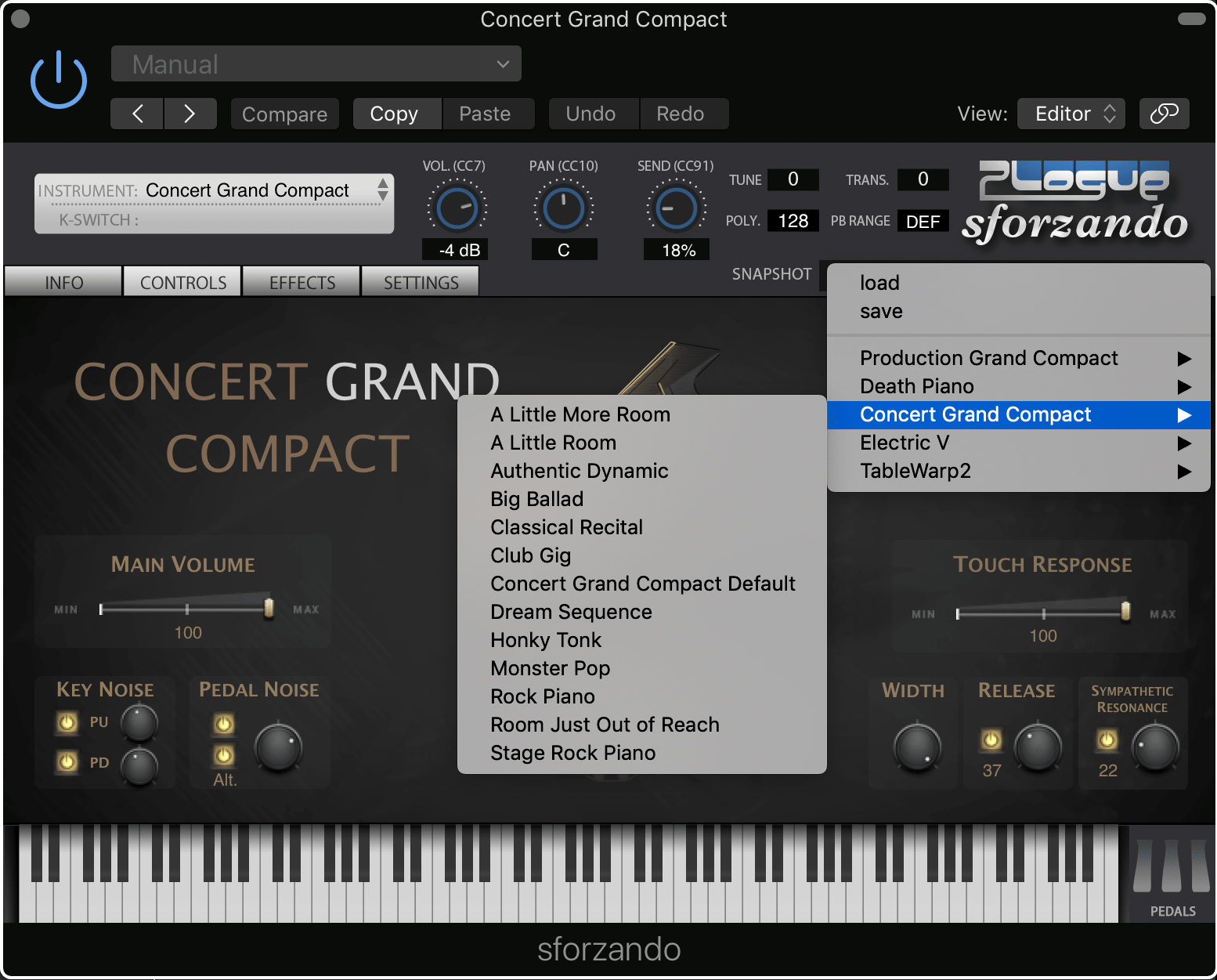Select the A Little Room snapshot

[642, 443]
